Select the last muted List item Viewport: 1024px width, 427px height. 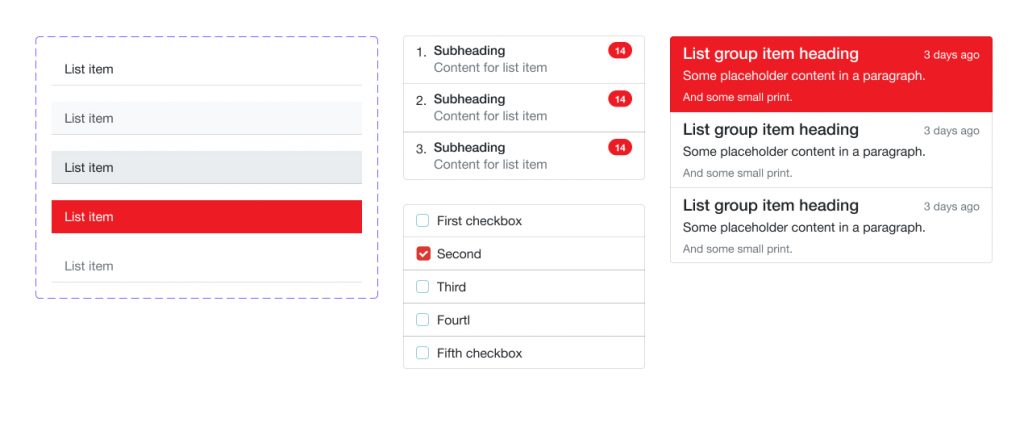206,266
